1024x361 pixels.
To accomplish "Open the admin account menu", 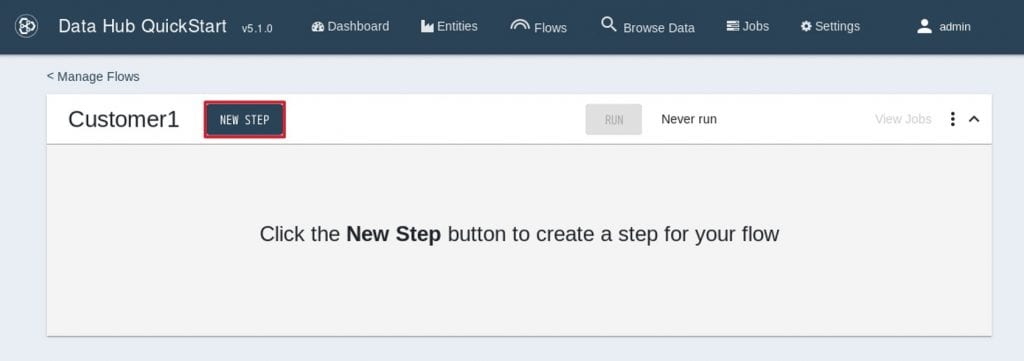I will pos(944,27).
